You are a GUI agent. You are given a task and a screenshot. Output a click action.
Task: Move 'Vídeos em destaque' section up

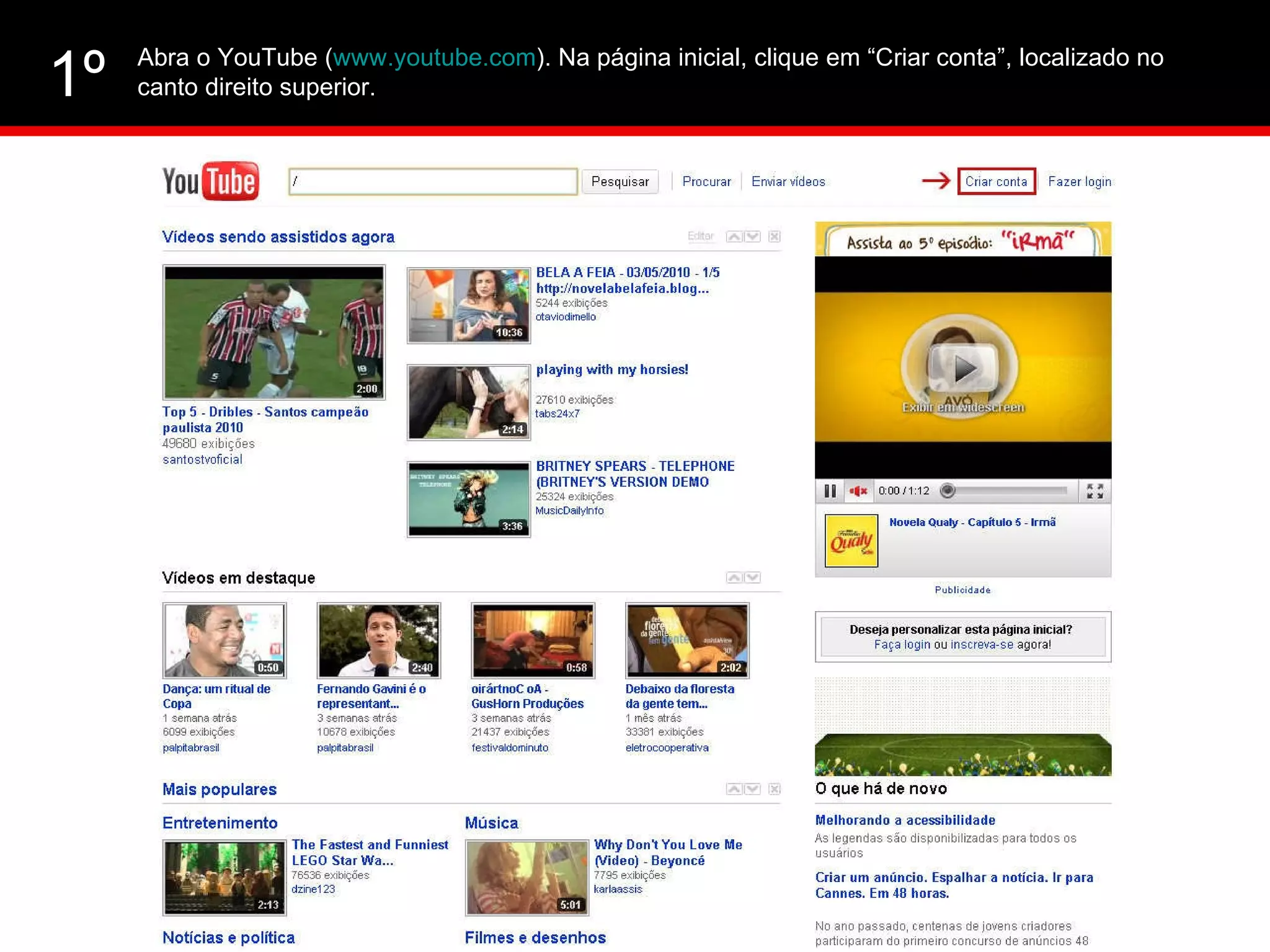tap(734, 578)
